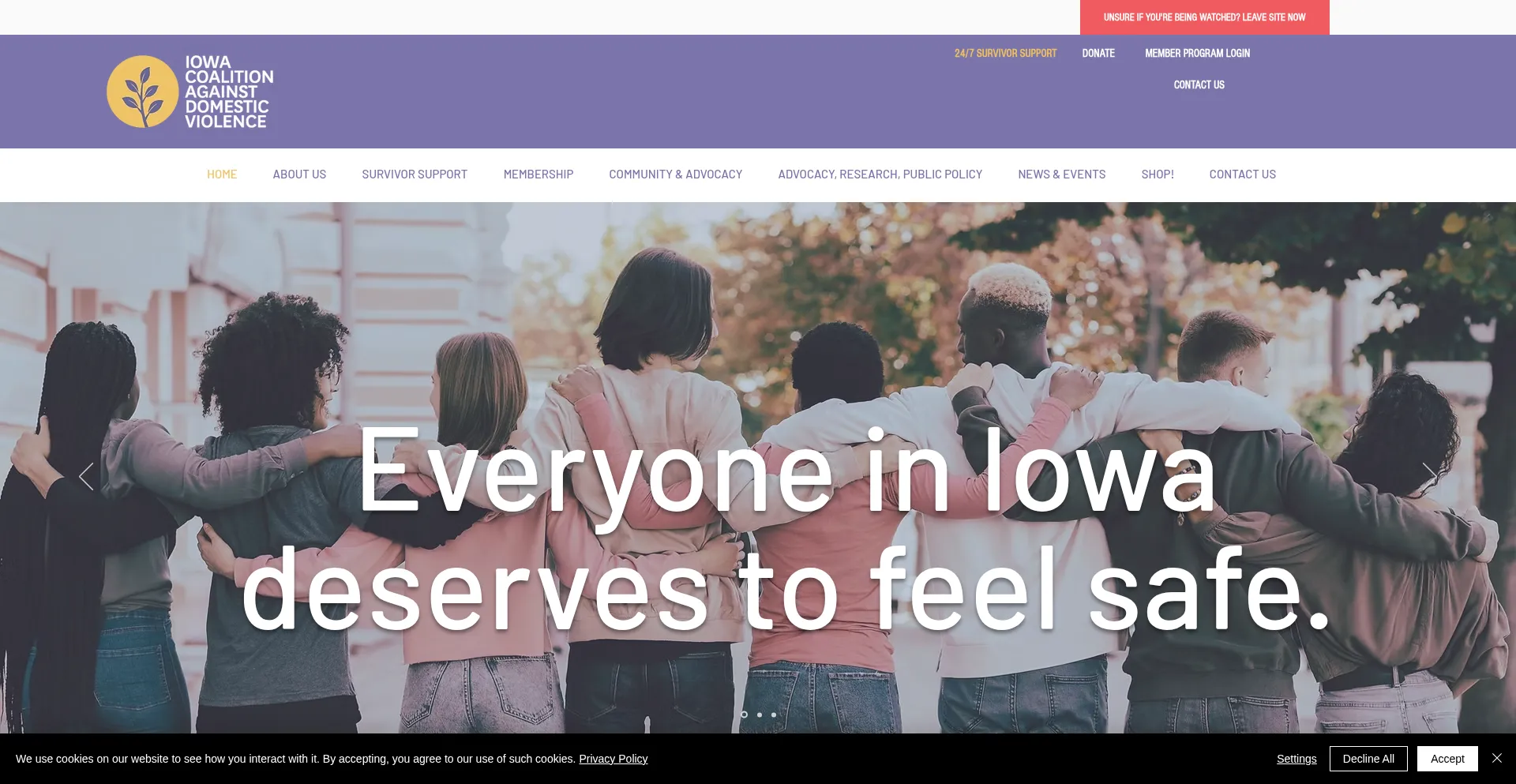The width and height of the screenshot is (1516, 784).
Task: Advance to next slide arrow
Action: 1429,476
